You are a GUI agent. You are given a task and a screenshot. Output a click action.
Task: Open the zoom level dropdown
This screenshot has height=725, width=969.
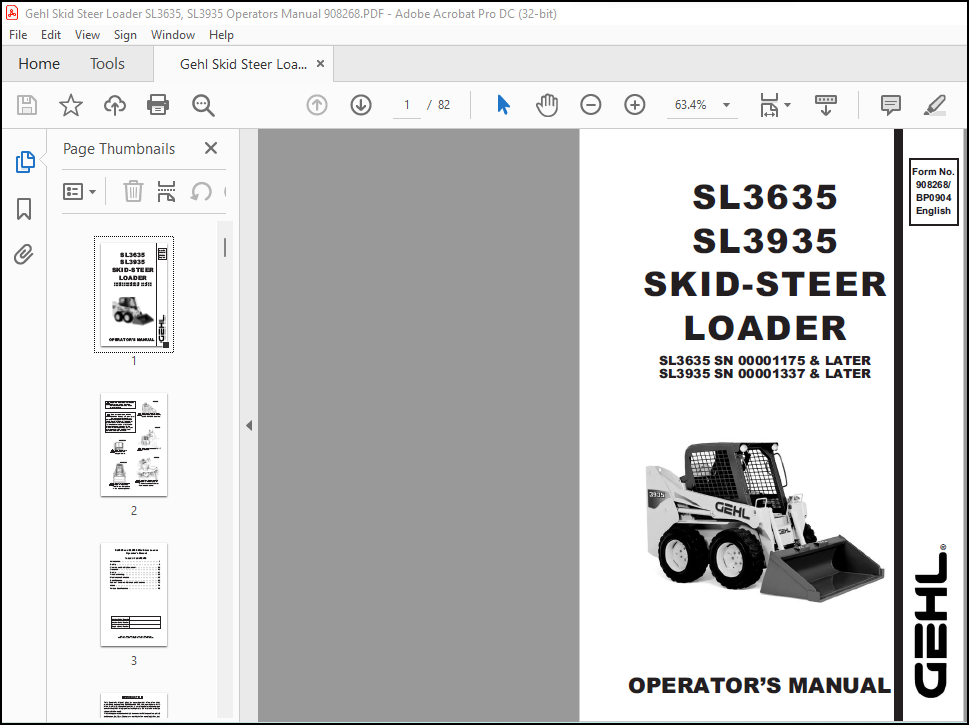(727, 105)
